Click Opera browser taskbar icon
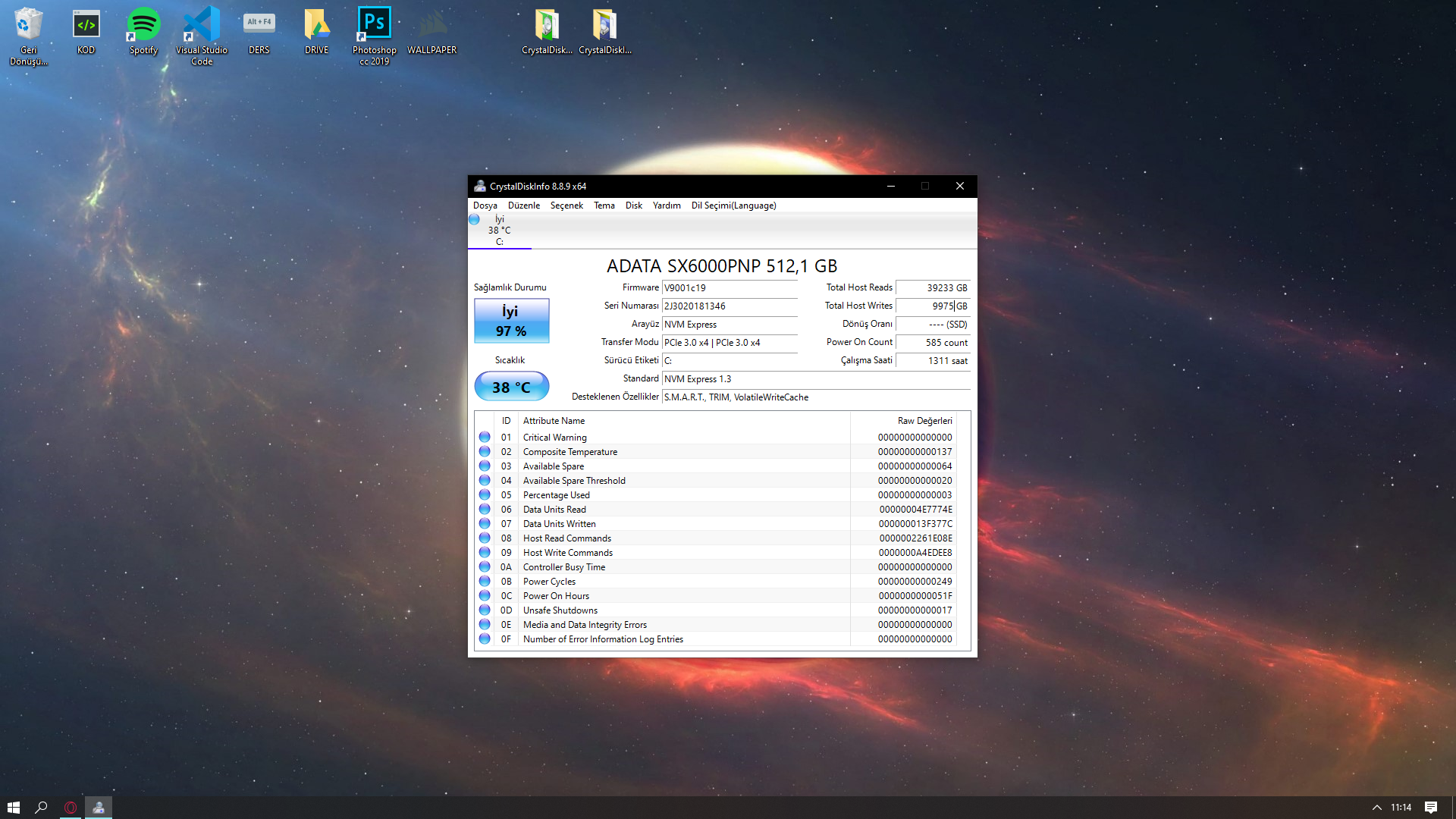The width and height of the screenshot is (1456, 819). 70,808
